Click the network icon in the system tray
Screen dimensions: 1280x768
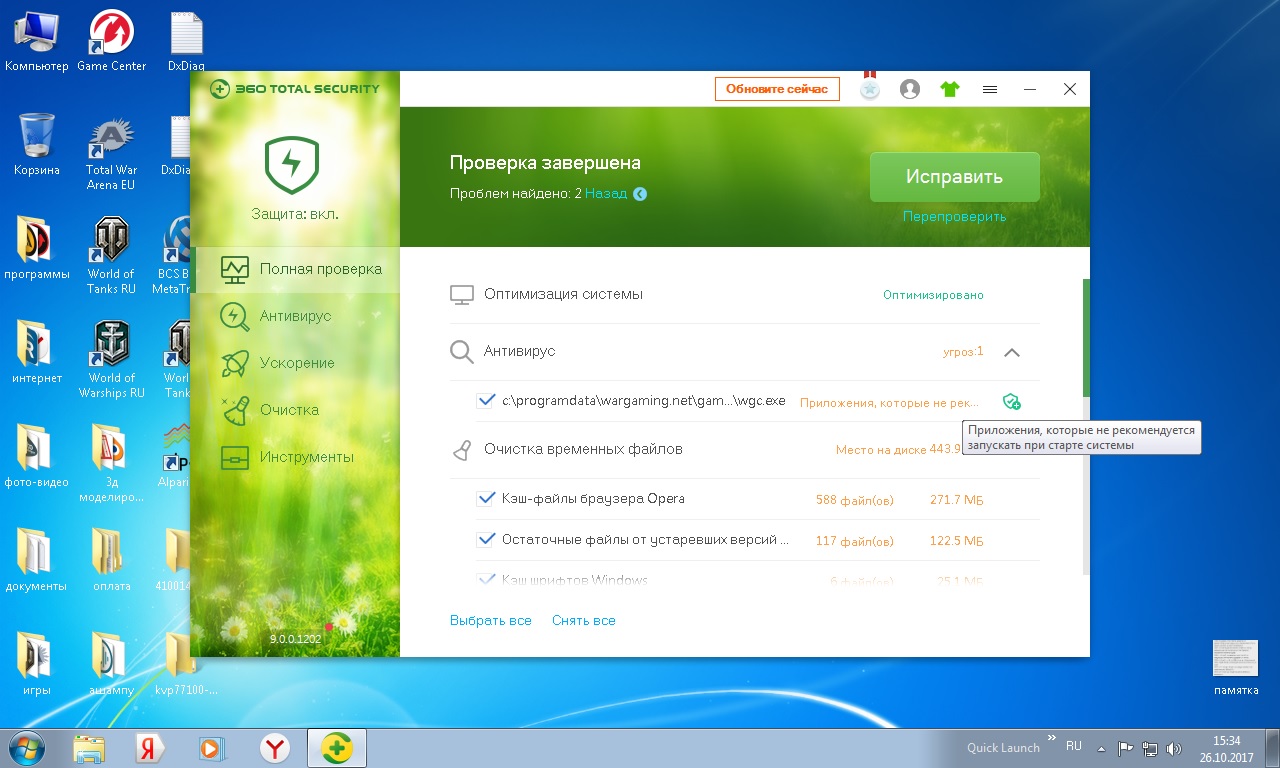(x=1150, y=747)
